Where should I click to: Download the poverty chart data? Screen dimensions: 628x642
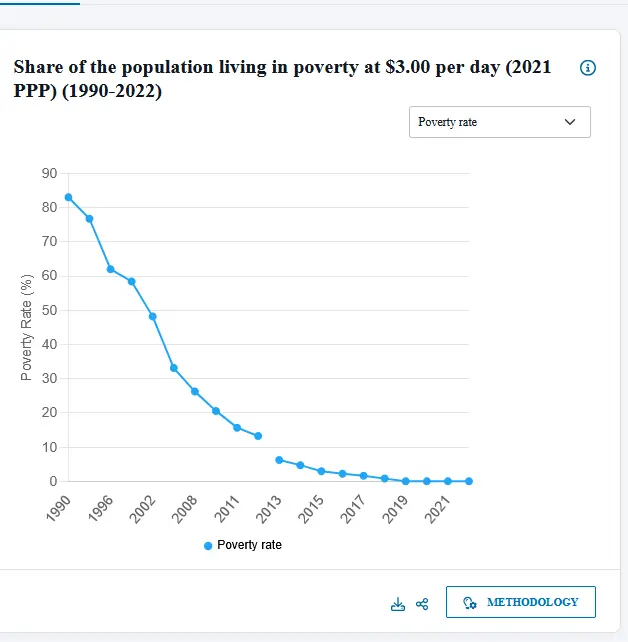[398, 604]
